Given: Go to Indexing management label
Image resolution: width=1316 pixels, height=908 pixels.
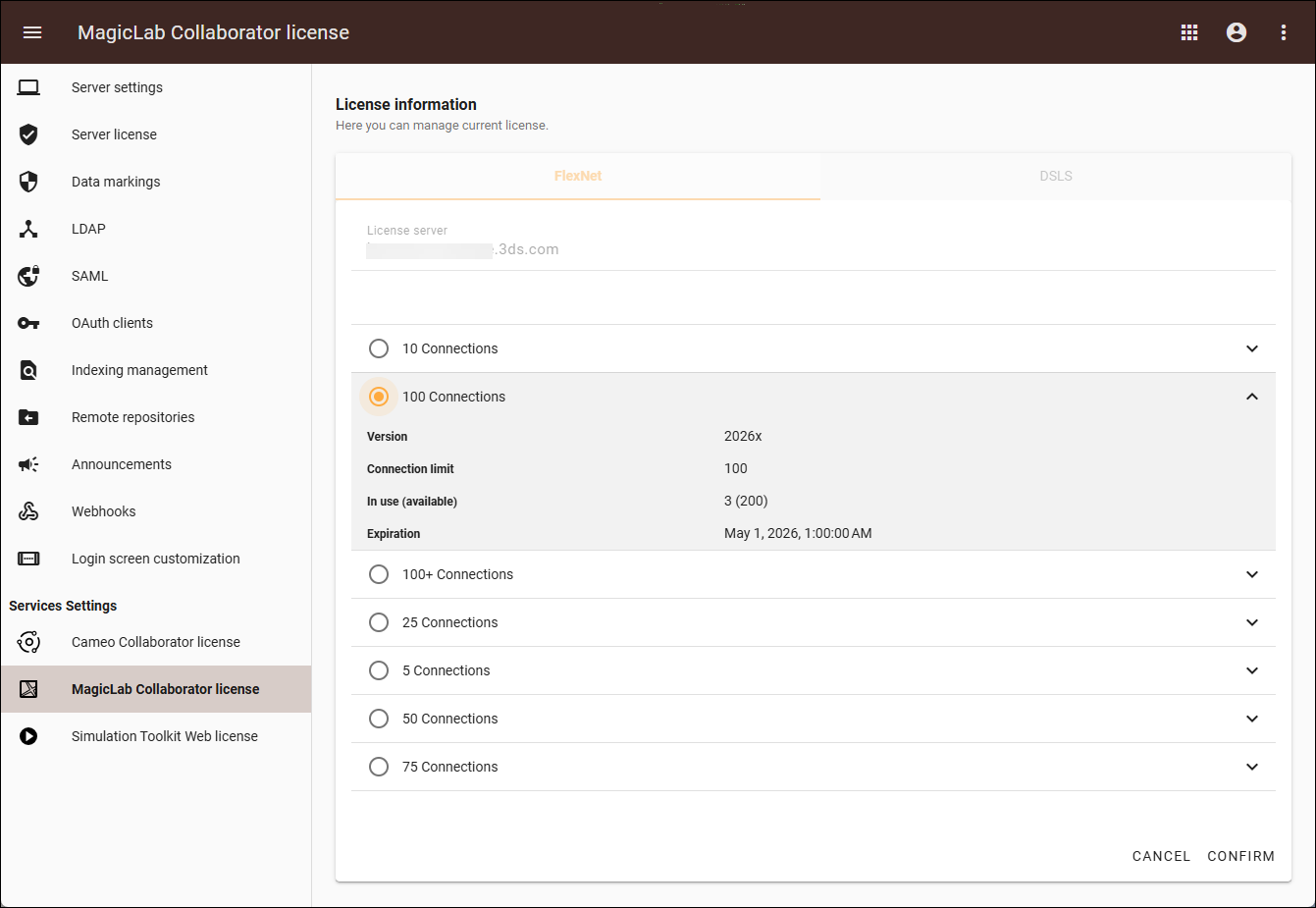Looking at the screenshot, I should click(139, 370).
